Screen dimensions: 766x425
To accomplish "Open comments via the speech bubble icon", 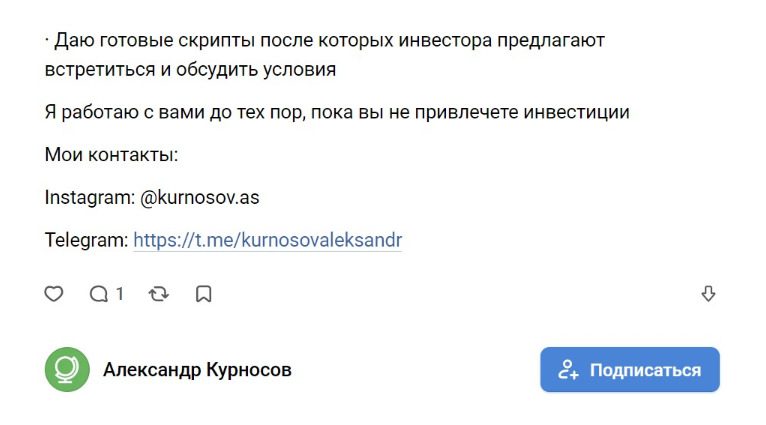I will click(x=99, y=294).
